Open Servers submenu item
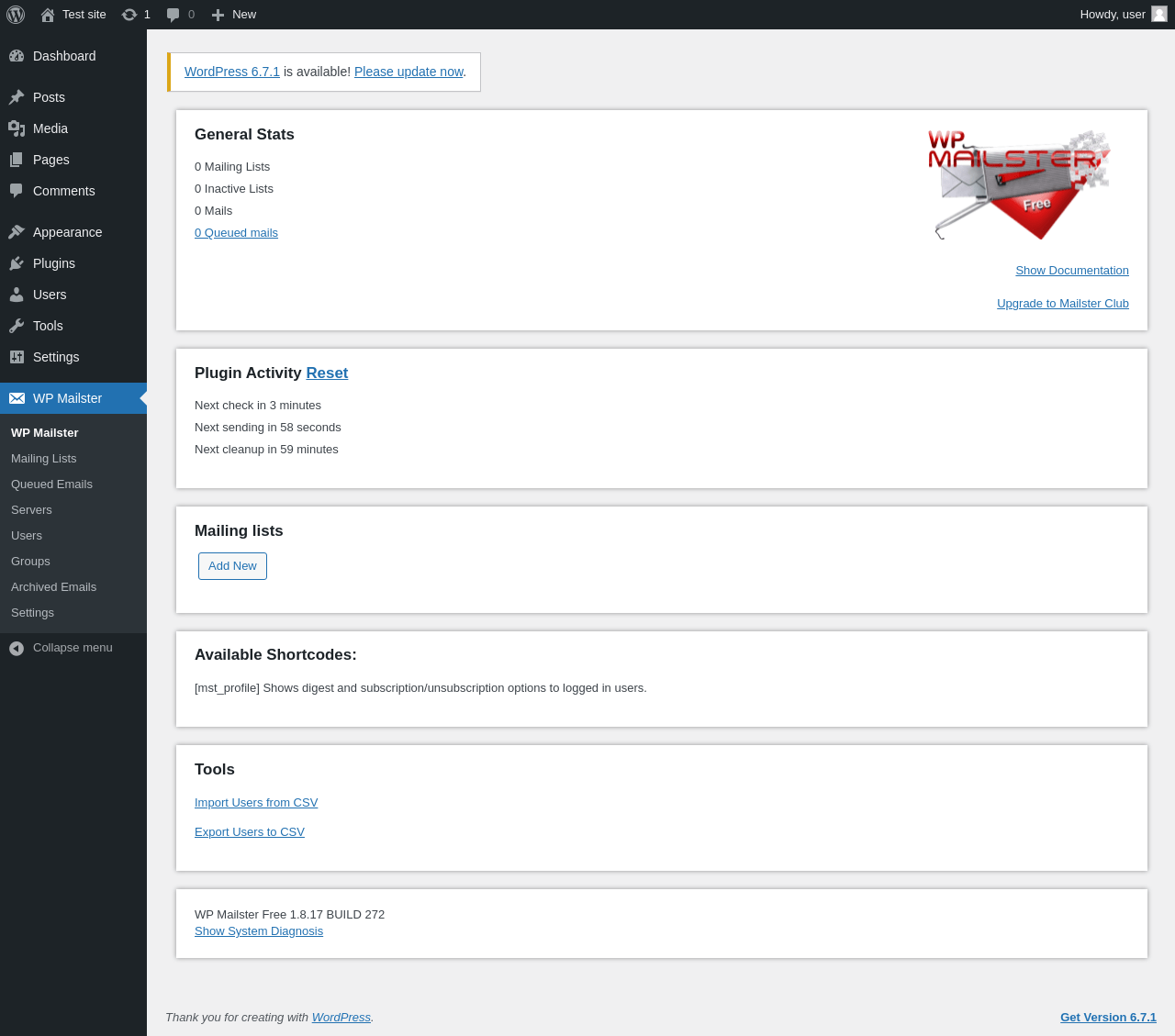Viewport: 1175px width, 1036px height. point(31,510)
